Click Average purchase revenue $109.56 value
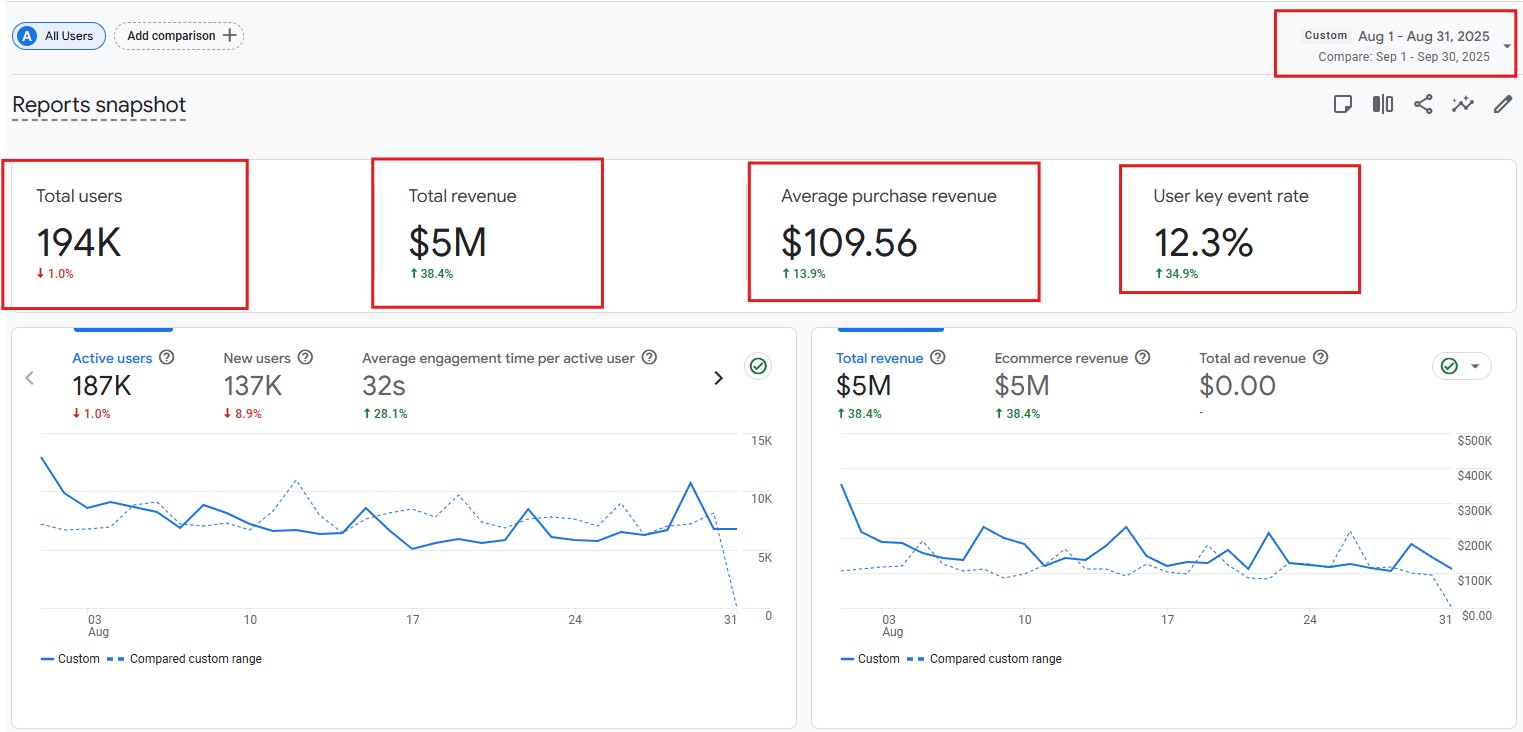This screenshot has width=1523, height=732. 849,243
